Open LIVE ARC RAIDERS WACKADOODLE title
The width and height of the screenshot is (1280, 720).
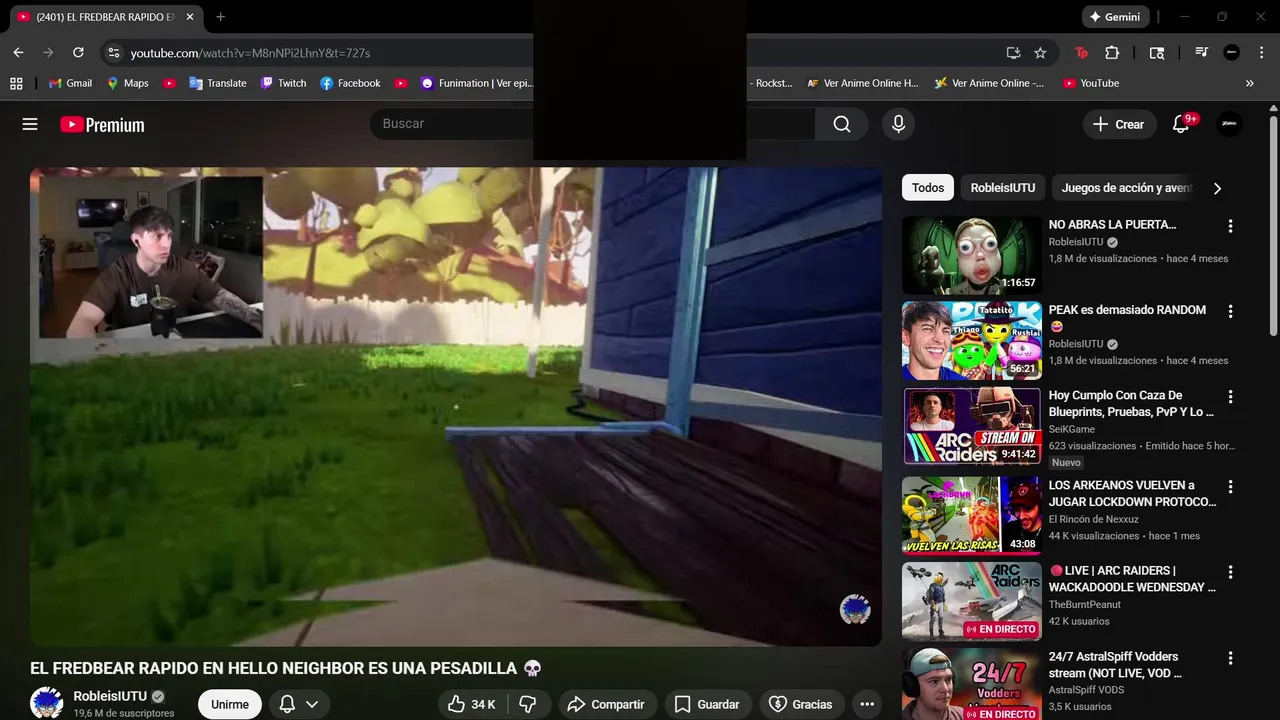coord(1132,579)
